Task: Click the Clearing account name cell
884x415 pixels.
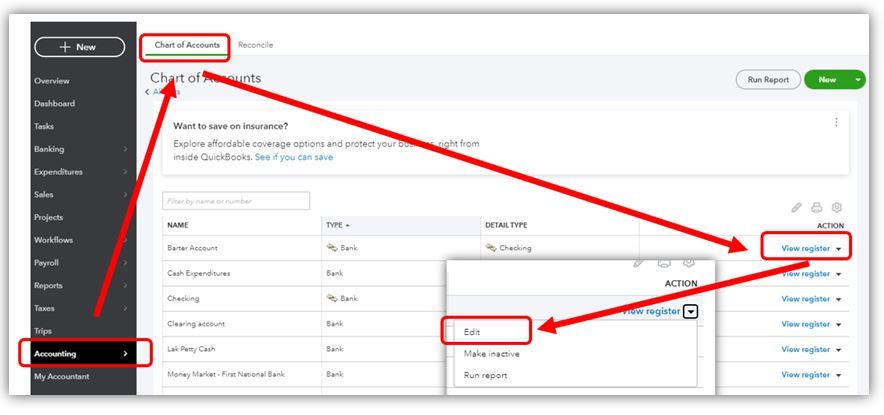Action: (x=196, y=324)
